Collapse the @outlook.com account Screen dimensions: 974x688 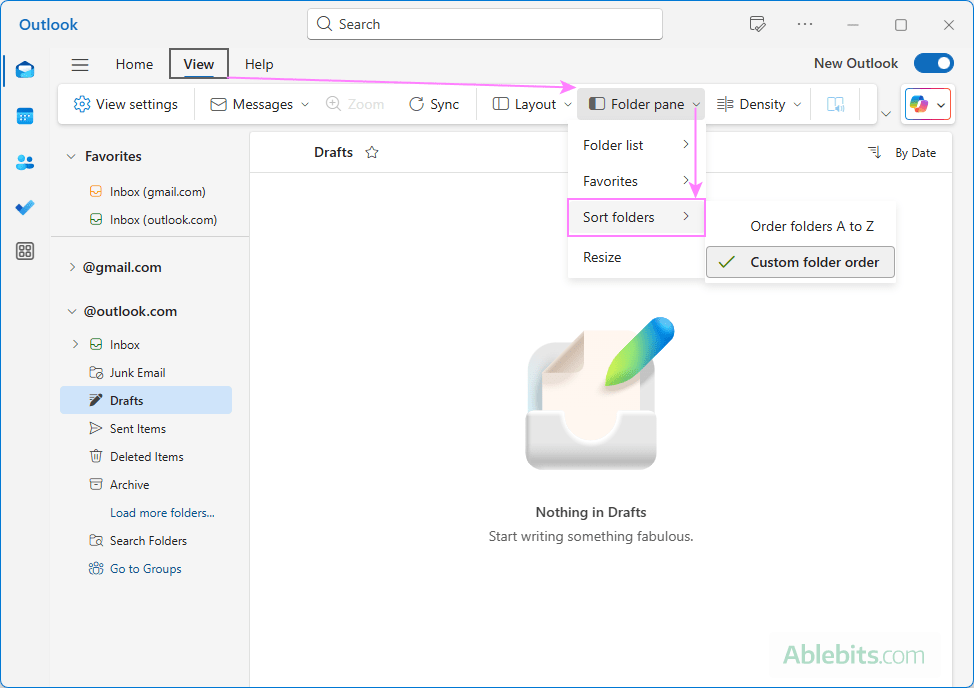pyautogui.click(x=72, y=312)
